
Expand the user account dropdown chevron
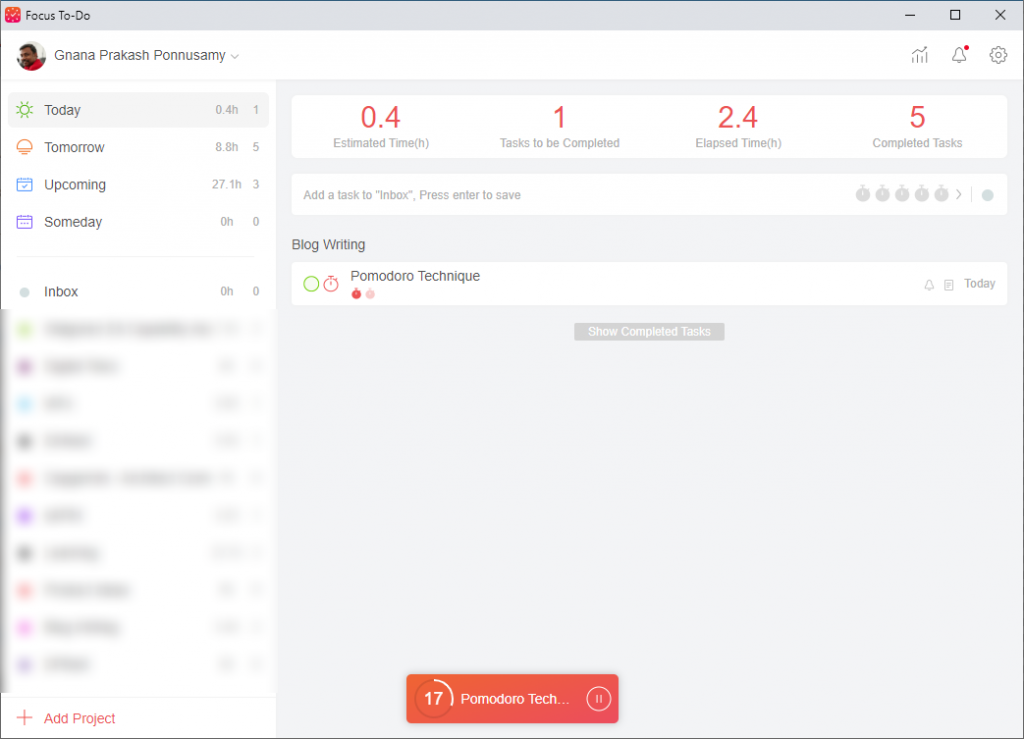click(235, 57)
